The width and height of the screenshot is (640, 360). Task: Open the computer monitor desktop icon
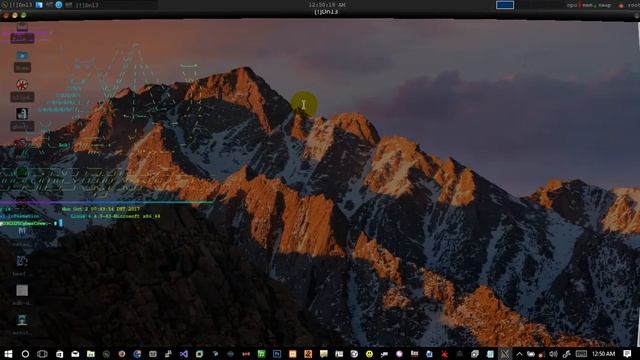[22, 320]
